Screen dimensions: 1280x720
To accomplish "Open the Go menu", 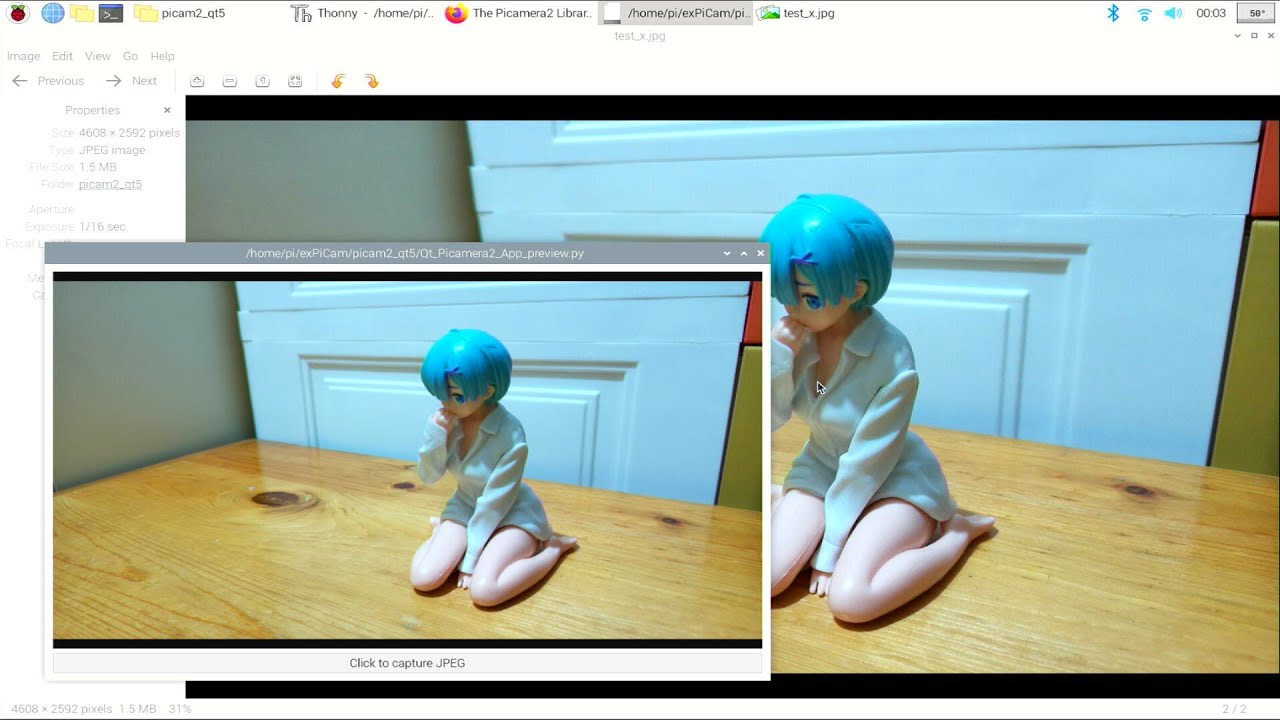I will point(130,56).
